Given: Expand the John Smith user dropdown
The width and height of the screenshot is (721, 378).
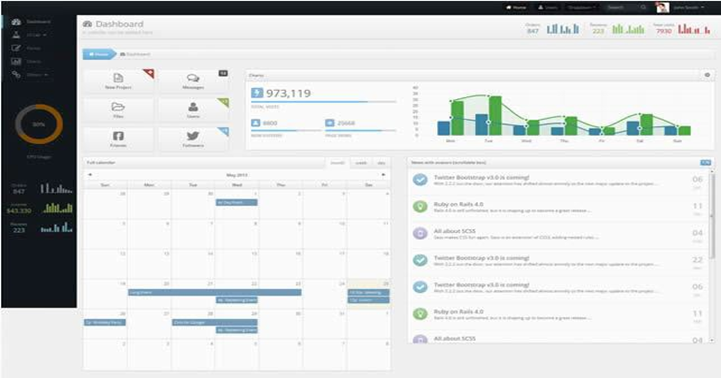Looking at the screenshot, I should click(x=688, y=7).
